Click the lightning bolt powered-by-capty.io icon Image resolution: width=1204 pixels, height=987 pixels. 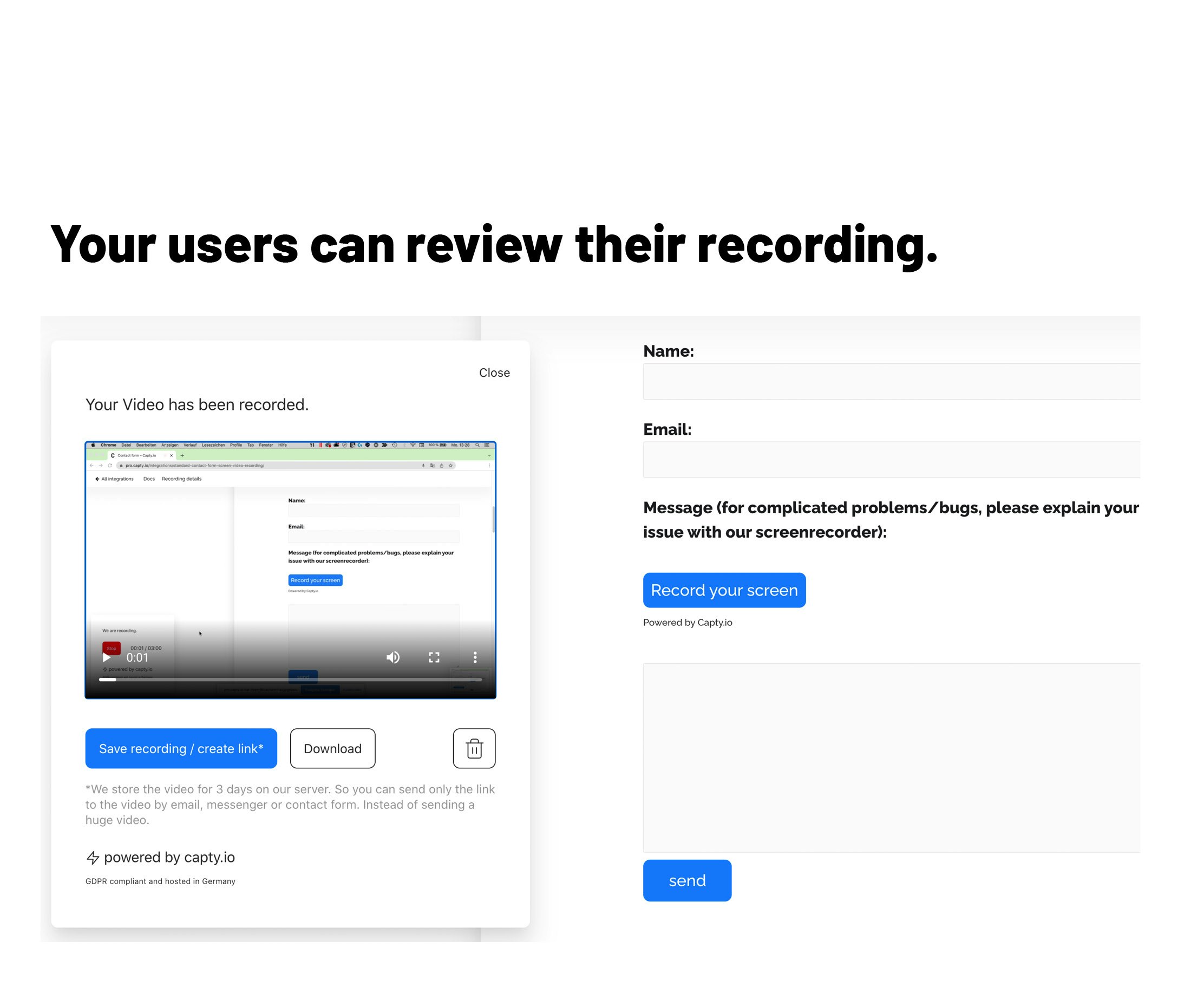click(94, 858)
